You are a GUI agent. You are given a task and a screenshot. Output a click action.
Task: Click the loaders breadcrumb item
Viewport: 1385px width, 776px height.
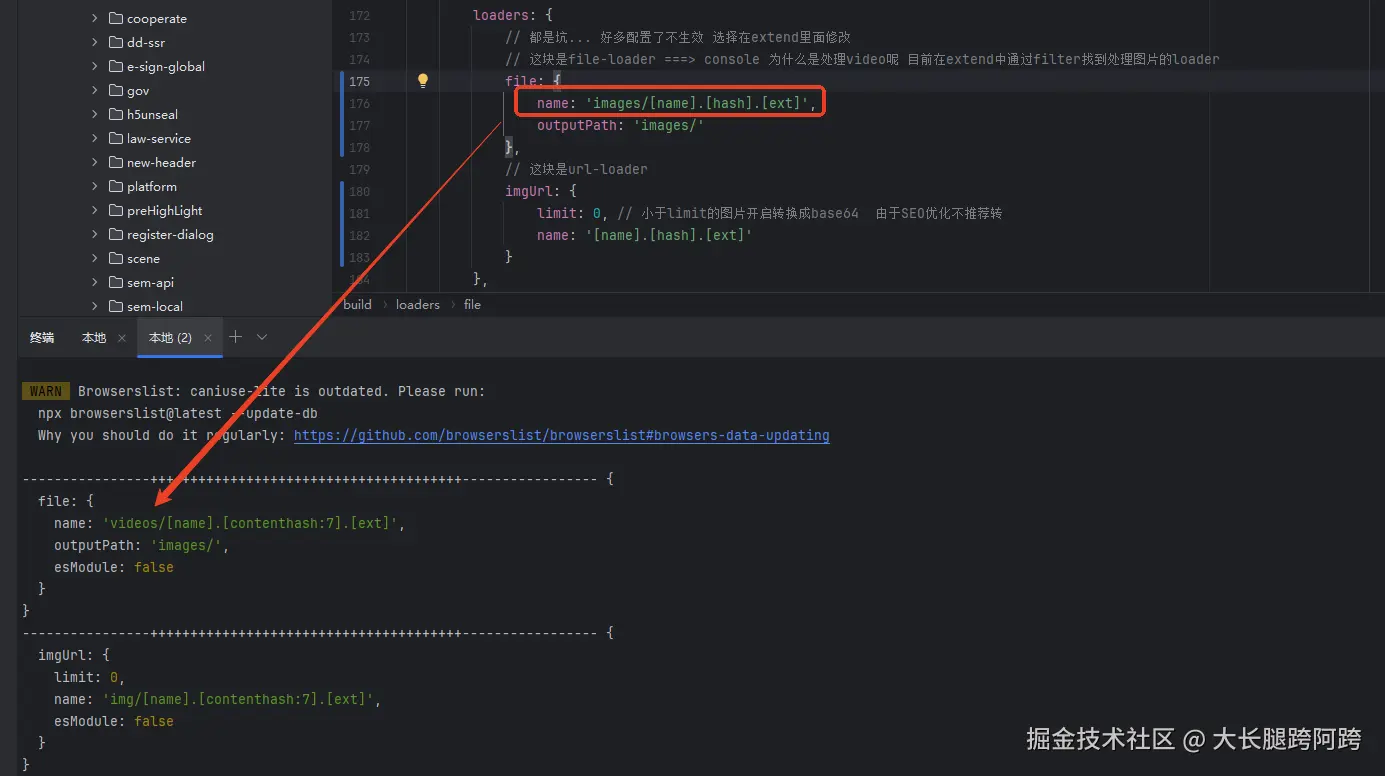[x=417, y=304]
